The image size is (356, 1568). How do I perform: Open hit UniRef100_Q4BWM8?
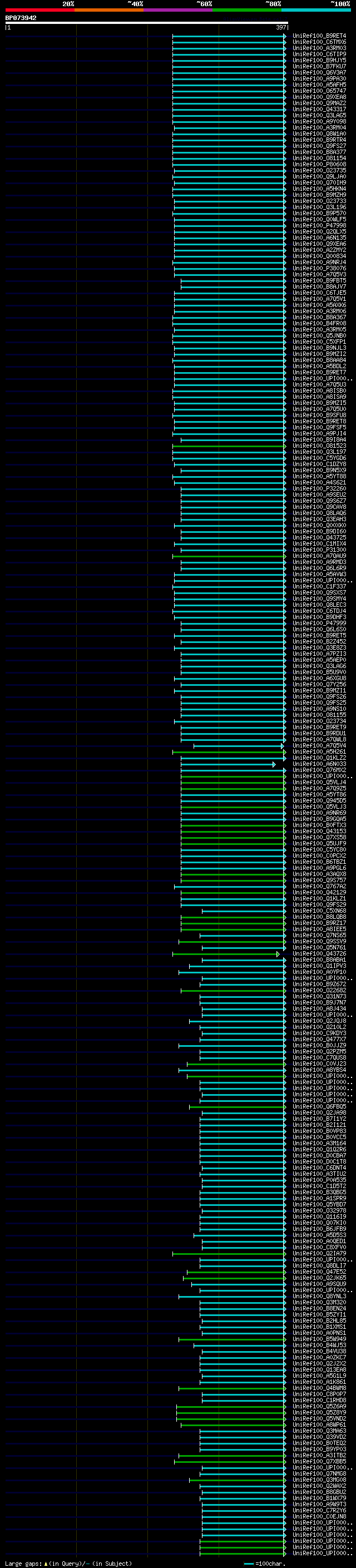point(319,1388)
